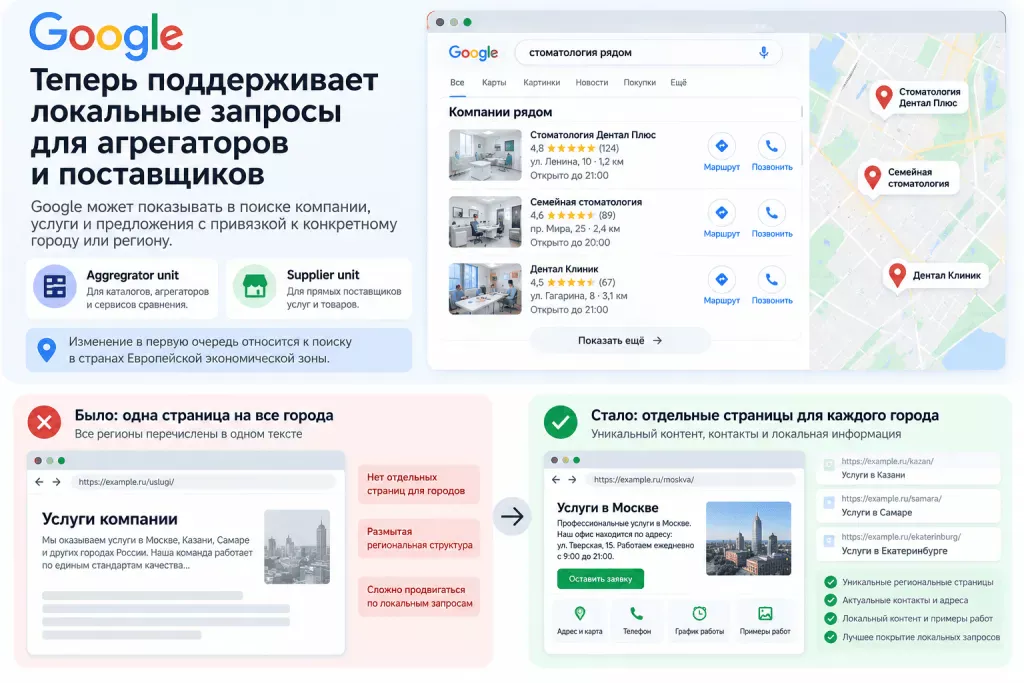The width and height of the screenshot is (1024, 683).
Task: Click the microphone icon in search bar
Action: pyautogui.click(x=763, y=52)
